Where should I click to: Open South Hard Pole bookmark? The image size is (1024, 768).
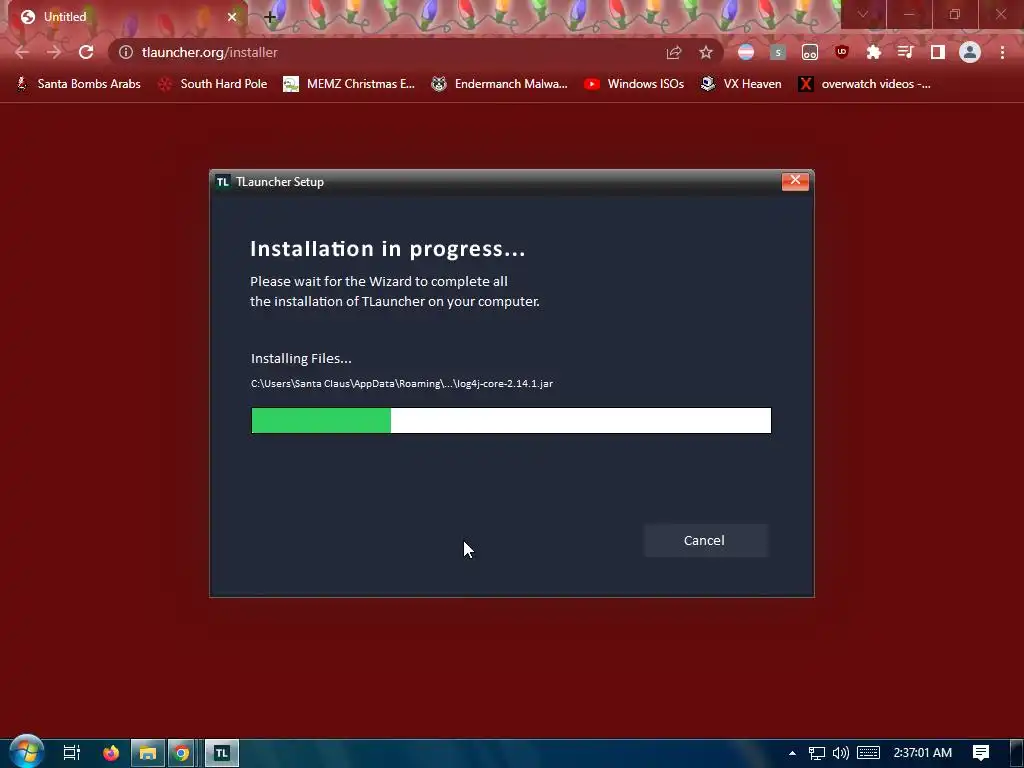pos(213,84)
